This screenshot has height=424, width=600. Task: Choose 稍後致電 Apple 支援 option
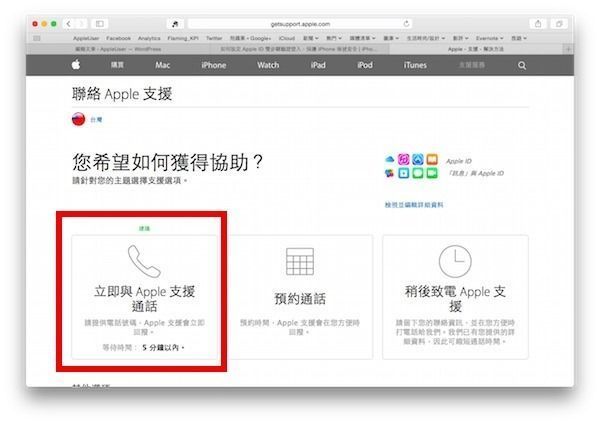point(455,297)
